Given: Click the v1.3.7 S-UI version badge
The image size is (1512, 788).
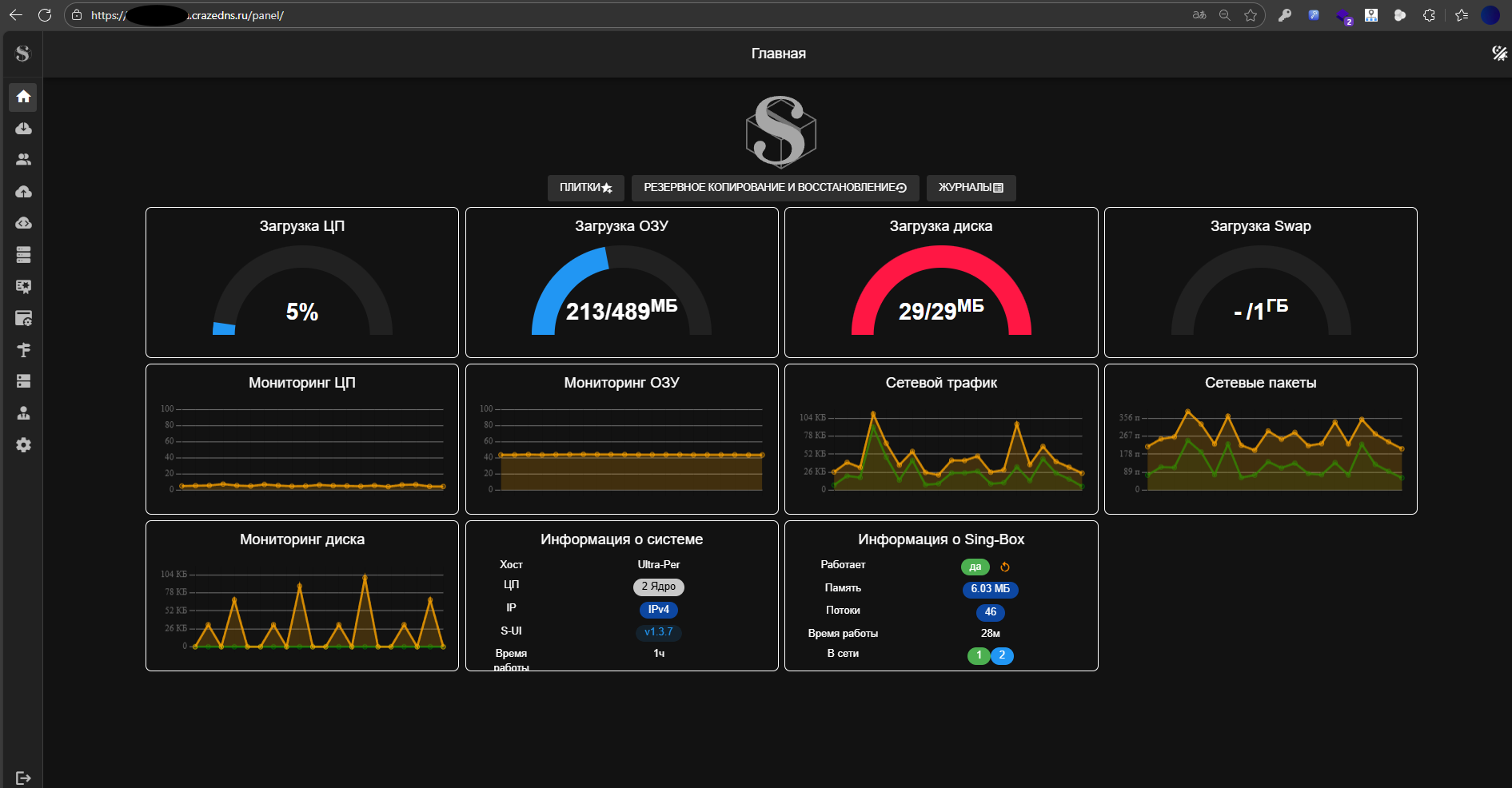Looking at the screenshot, I should tap(658, 632).
